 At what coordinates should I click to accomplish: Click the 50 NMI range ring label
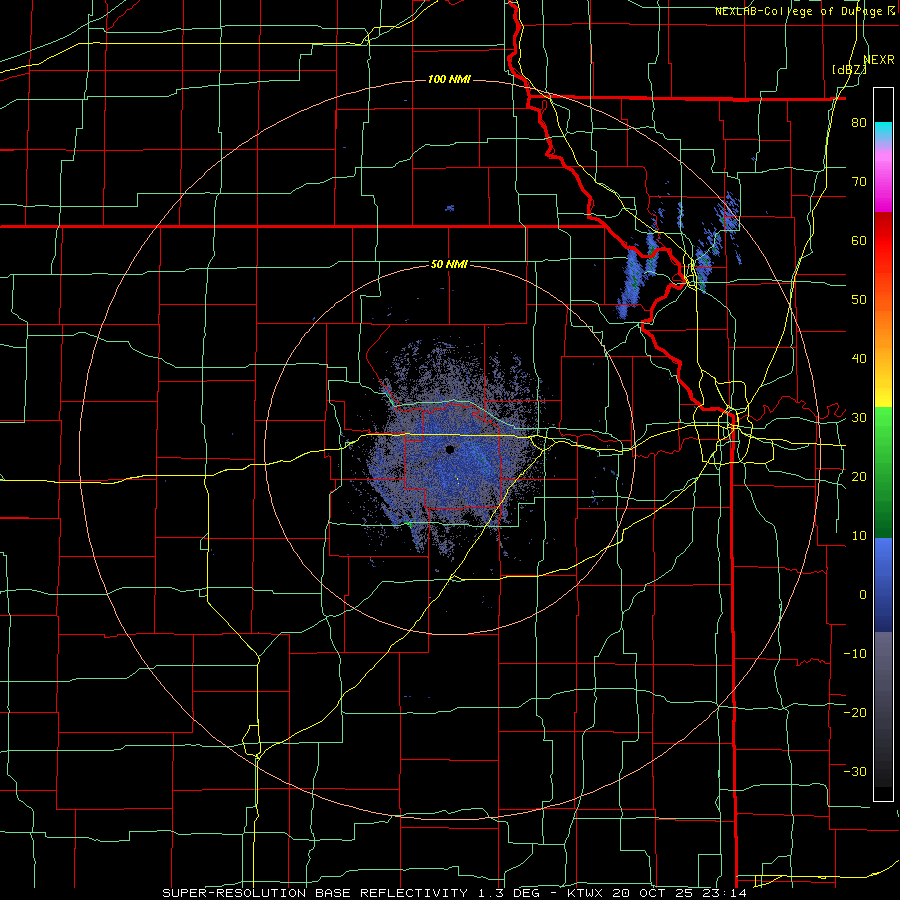(x=449, y=264)
